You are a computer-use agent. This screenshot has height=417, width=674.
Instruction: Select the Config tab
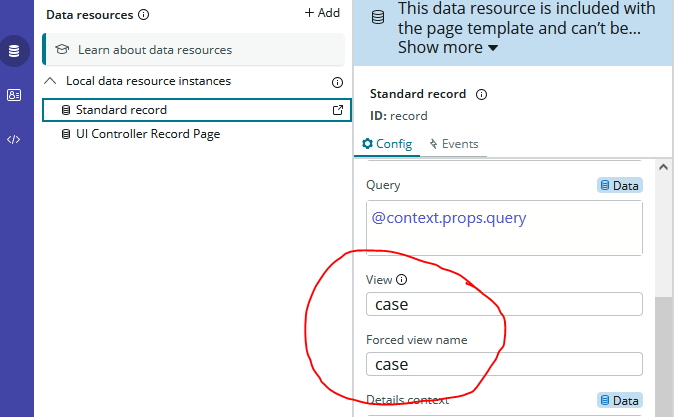(387, 144)
